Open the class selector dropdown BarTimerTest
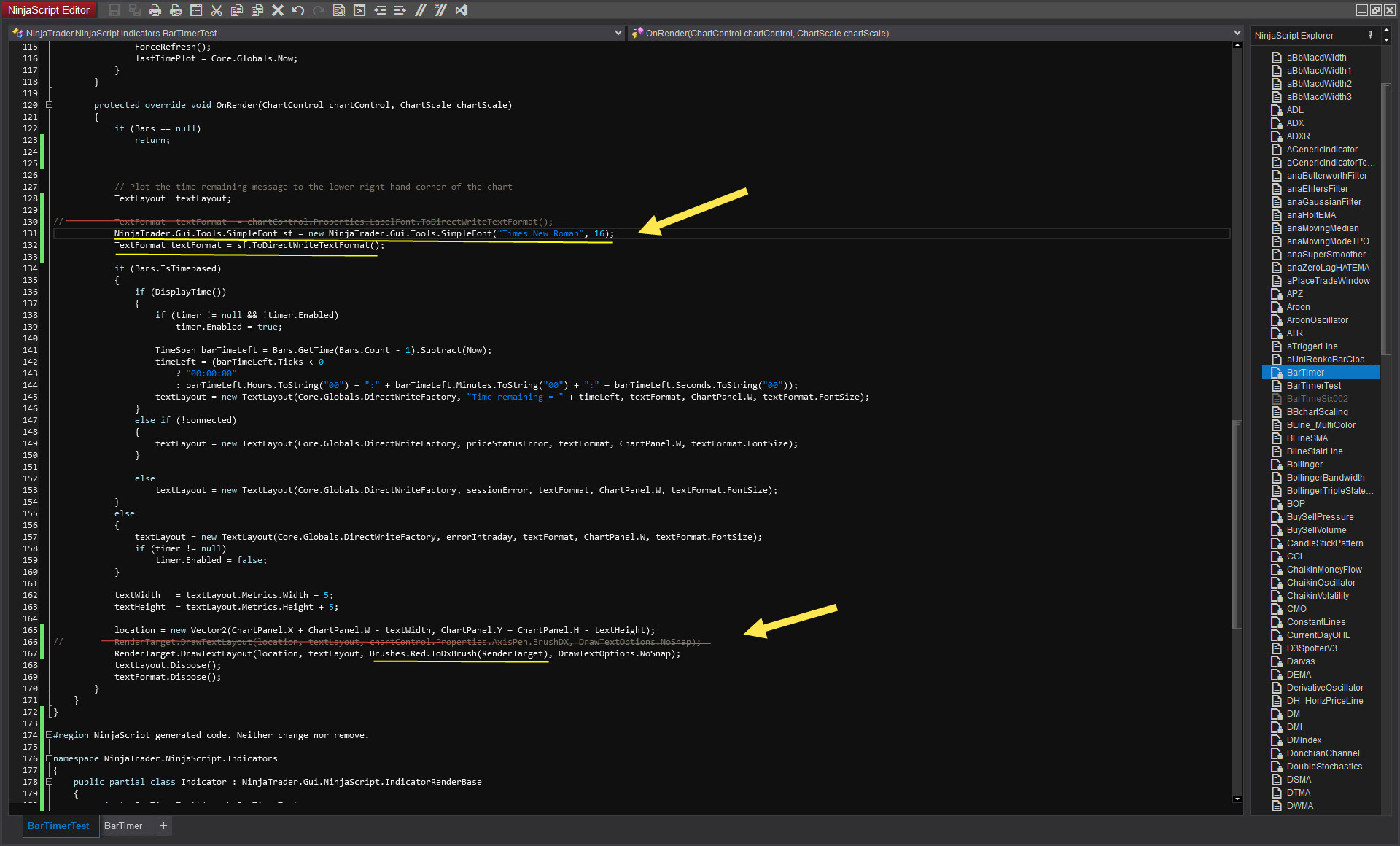The width and height of the screenshot is (1400, 846). (618, 33)
